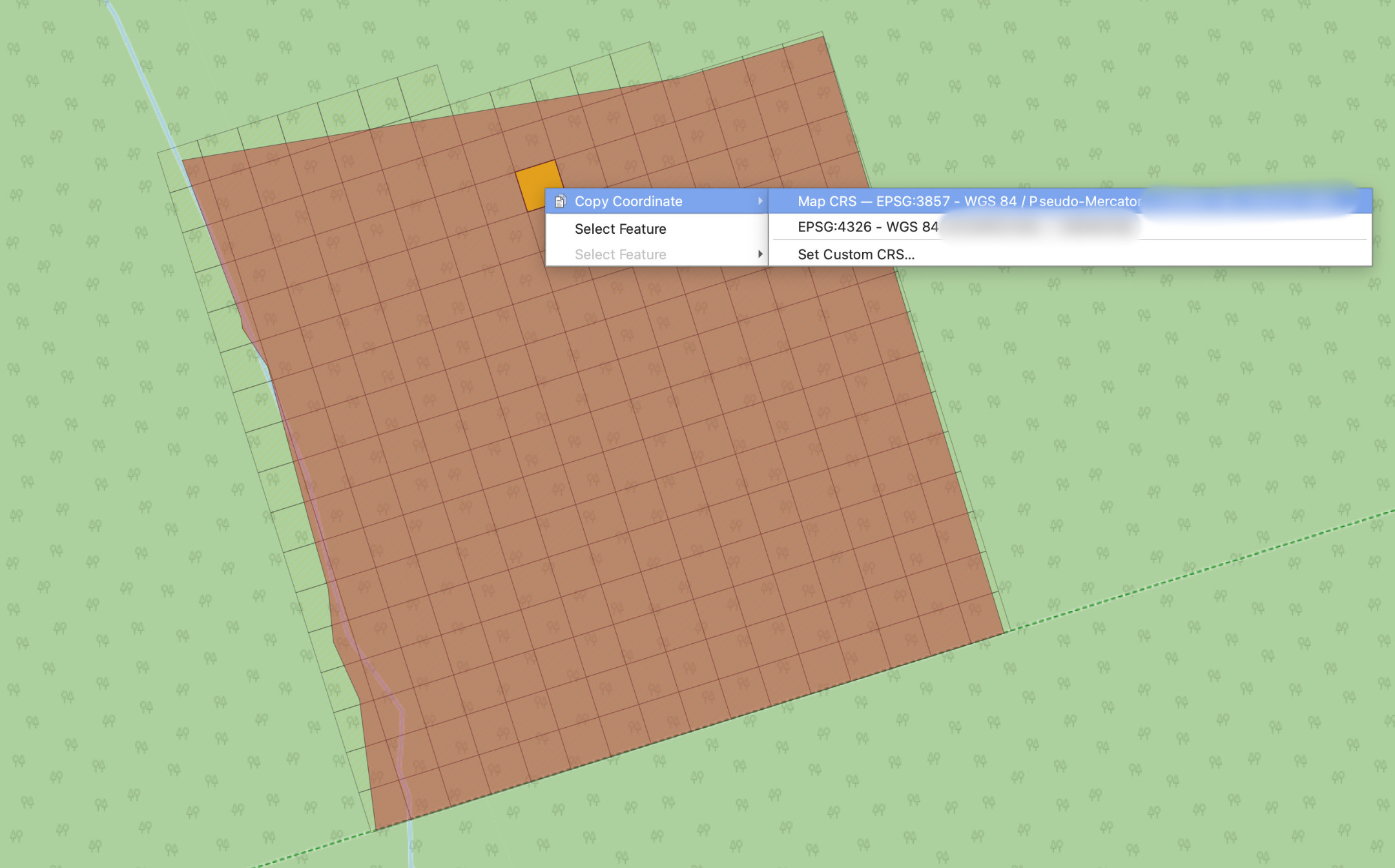The height and width of the screenshot is (868, 1395).
Task: Click the greyed-out Select Feature entry
Action: (x=620, y=254)
